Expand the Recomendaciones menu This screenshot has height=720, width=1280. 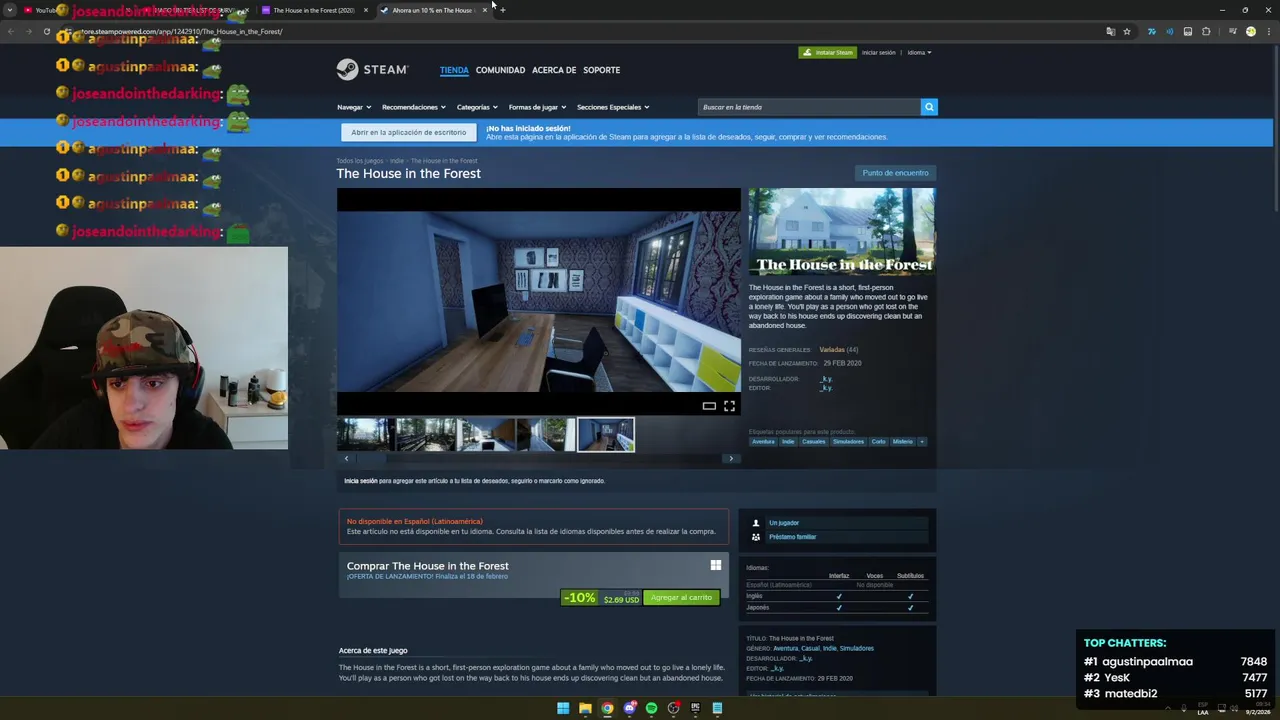[414, 107]
